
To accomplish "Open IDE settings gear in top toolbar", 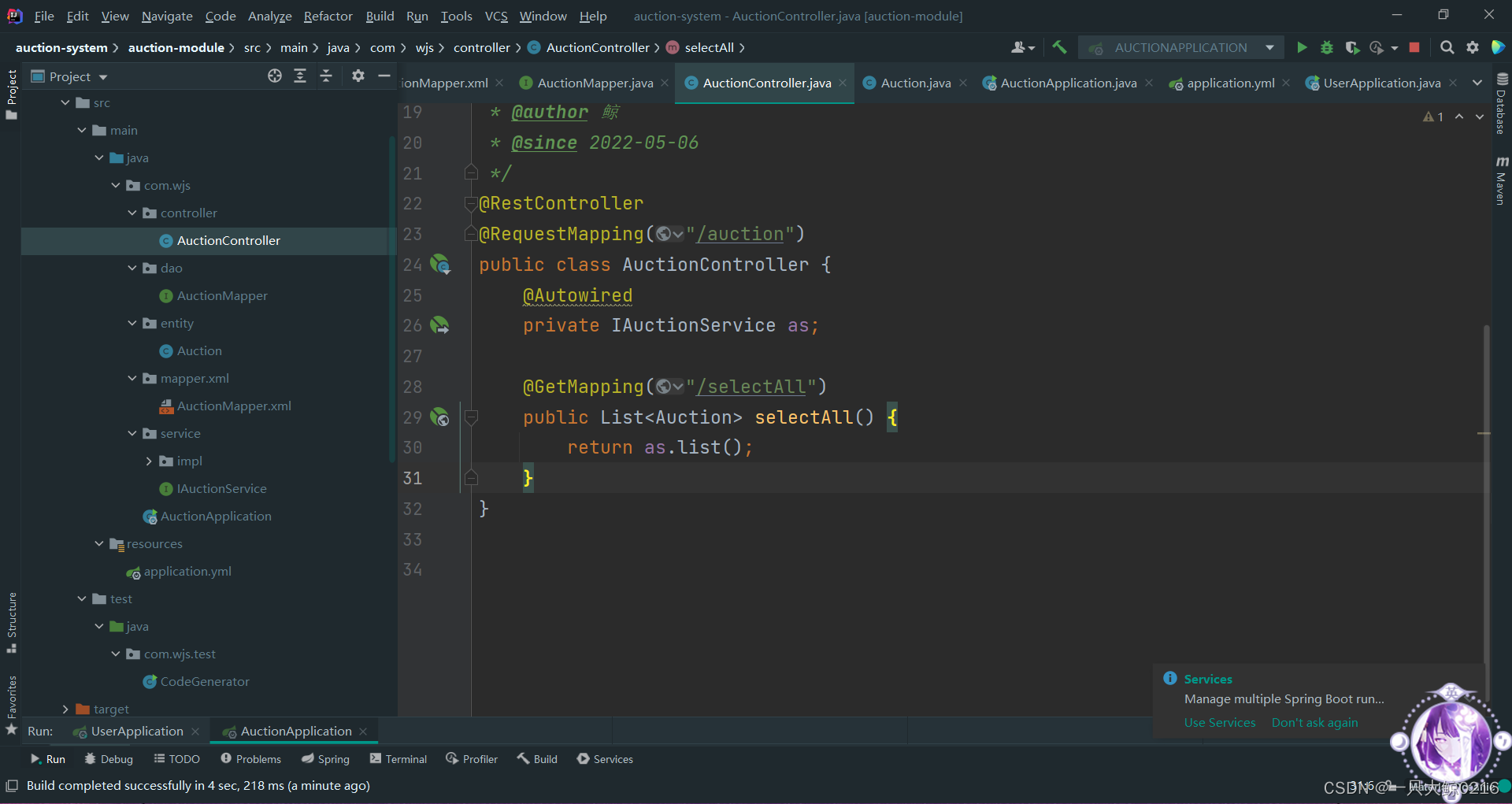I will [x=1473, y=48].
